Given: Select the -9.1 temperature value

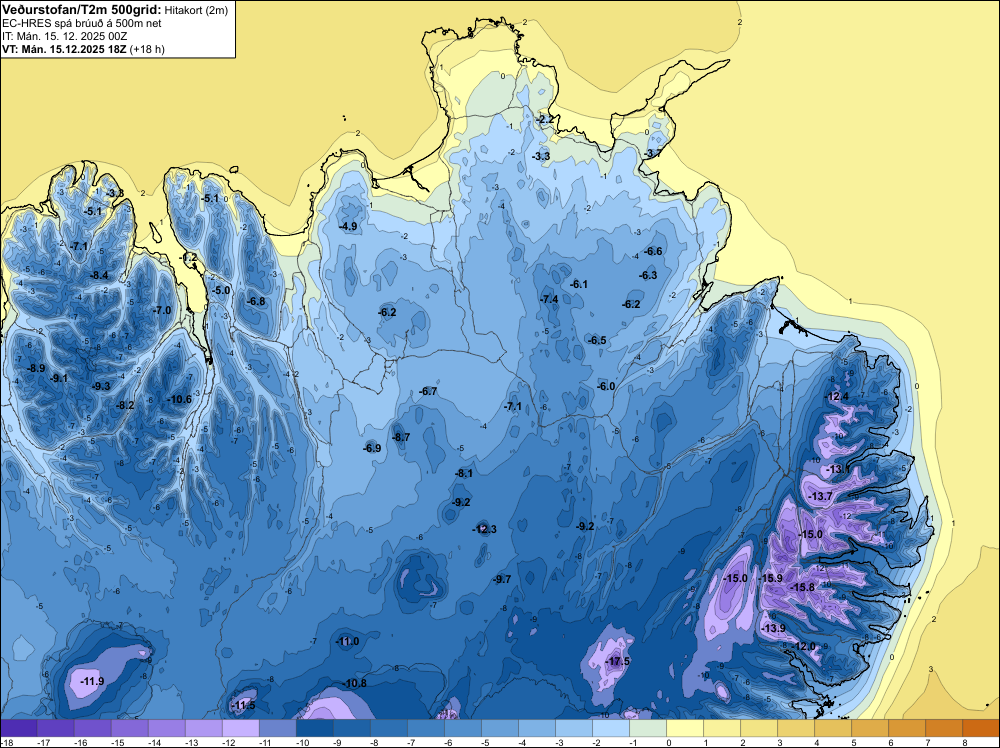Looking at the screenshot, I should point(59,378).
